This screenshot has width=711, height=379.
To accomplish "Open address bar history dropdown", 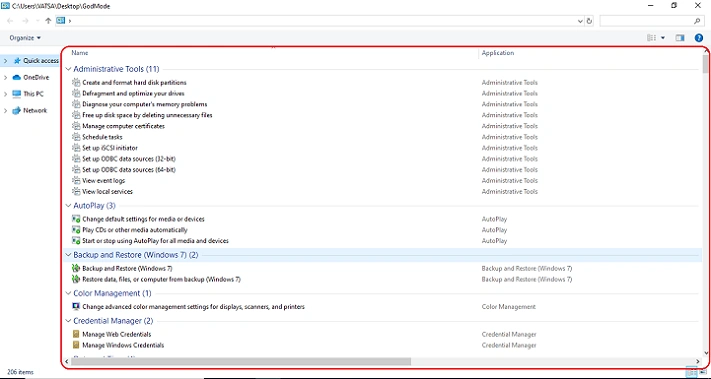I will pos(580,21).
